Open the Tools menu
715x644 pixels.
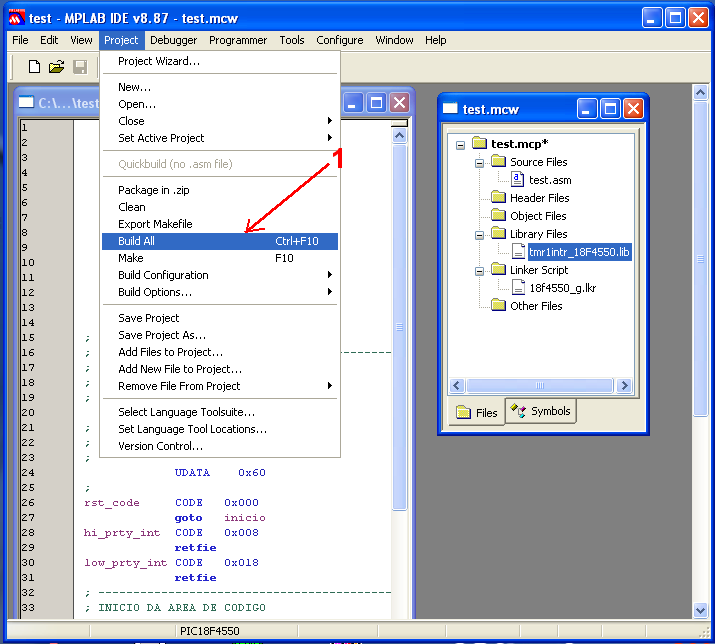[292, 40]
